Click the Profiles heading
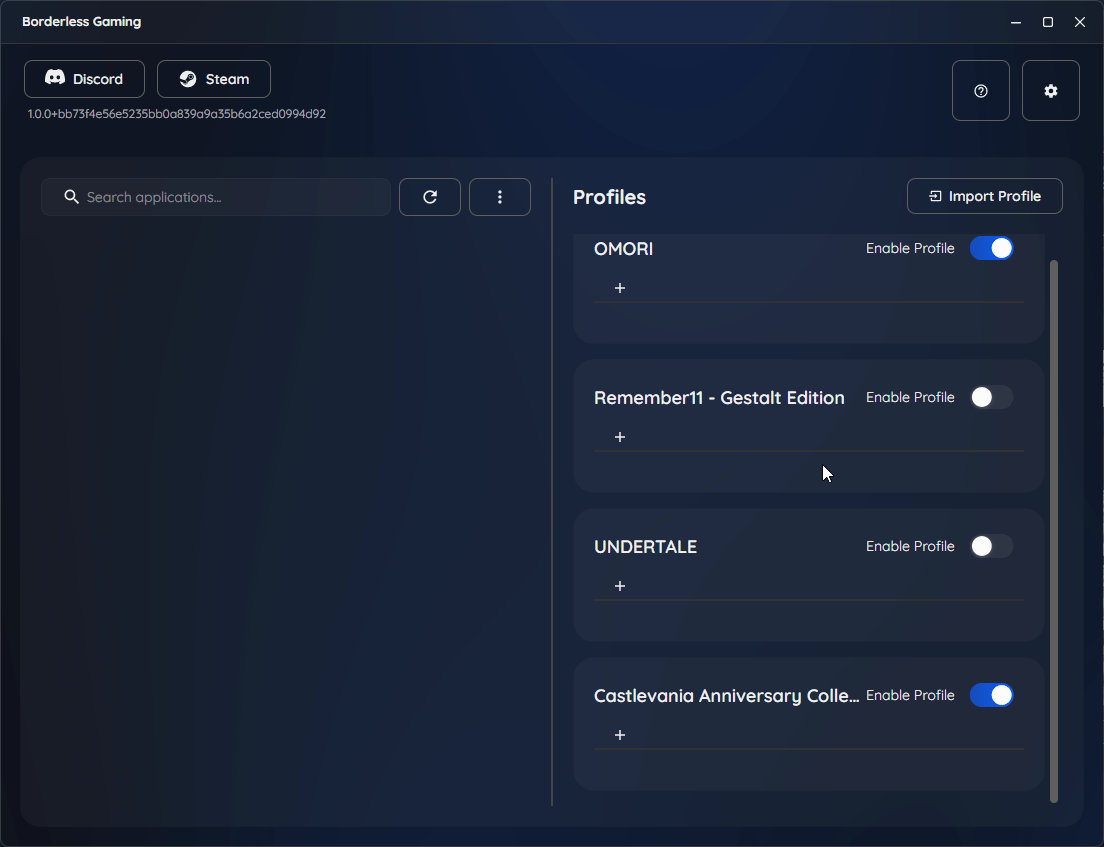Image resolution: width=1104 pixels, height=847 pixels. coord(609,197)
